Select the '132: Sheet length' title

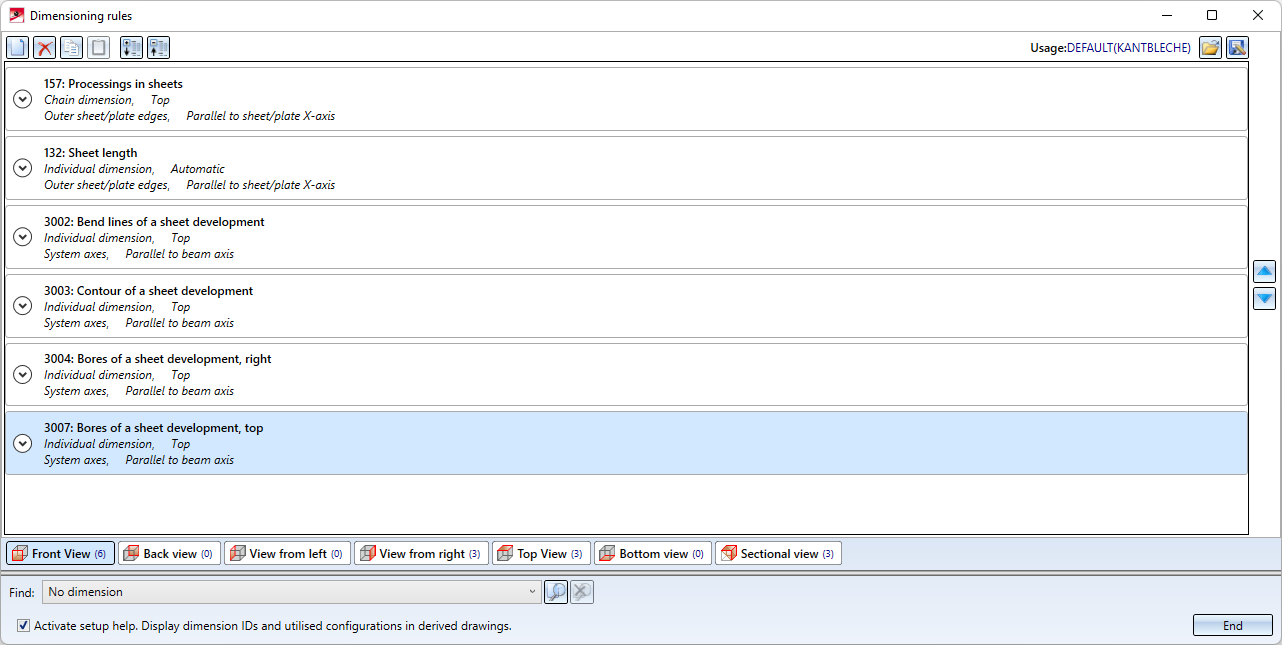pyautogui.click(x=90, y=153)
